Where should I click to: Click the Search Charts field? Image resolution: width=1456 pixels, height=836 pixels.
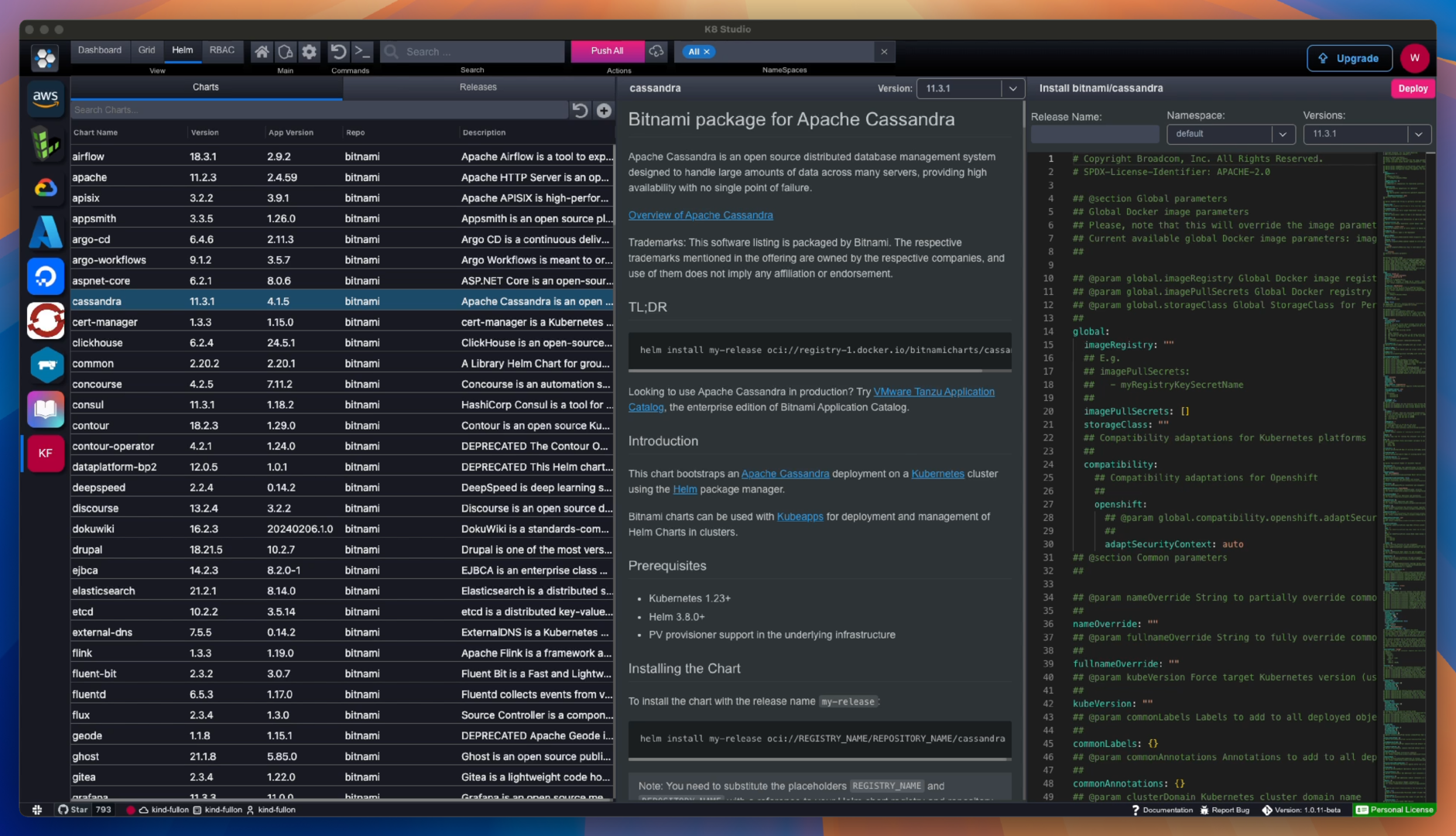320,111
